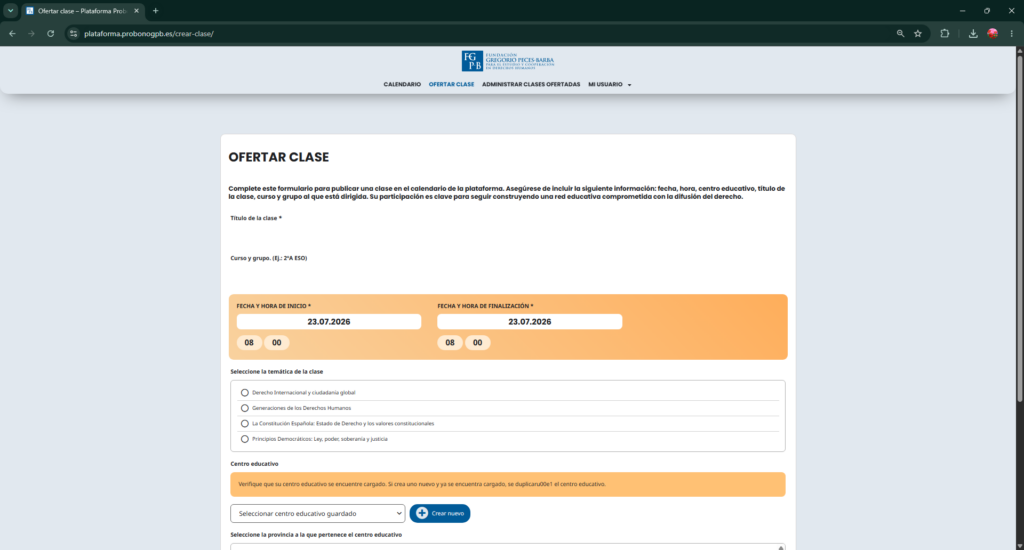Open the start date field 23.07.2026
Screen dimensions: 1024x550
328,321
